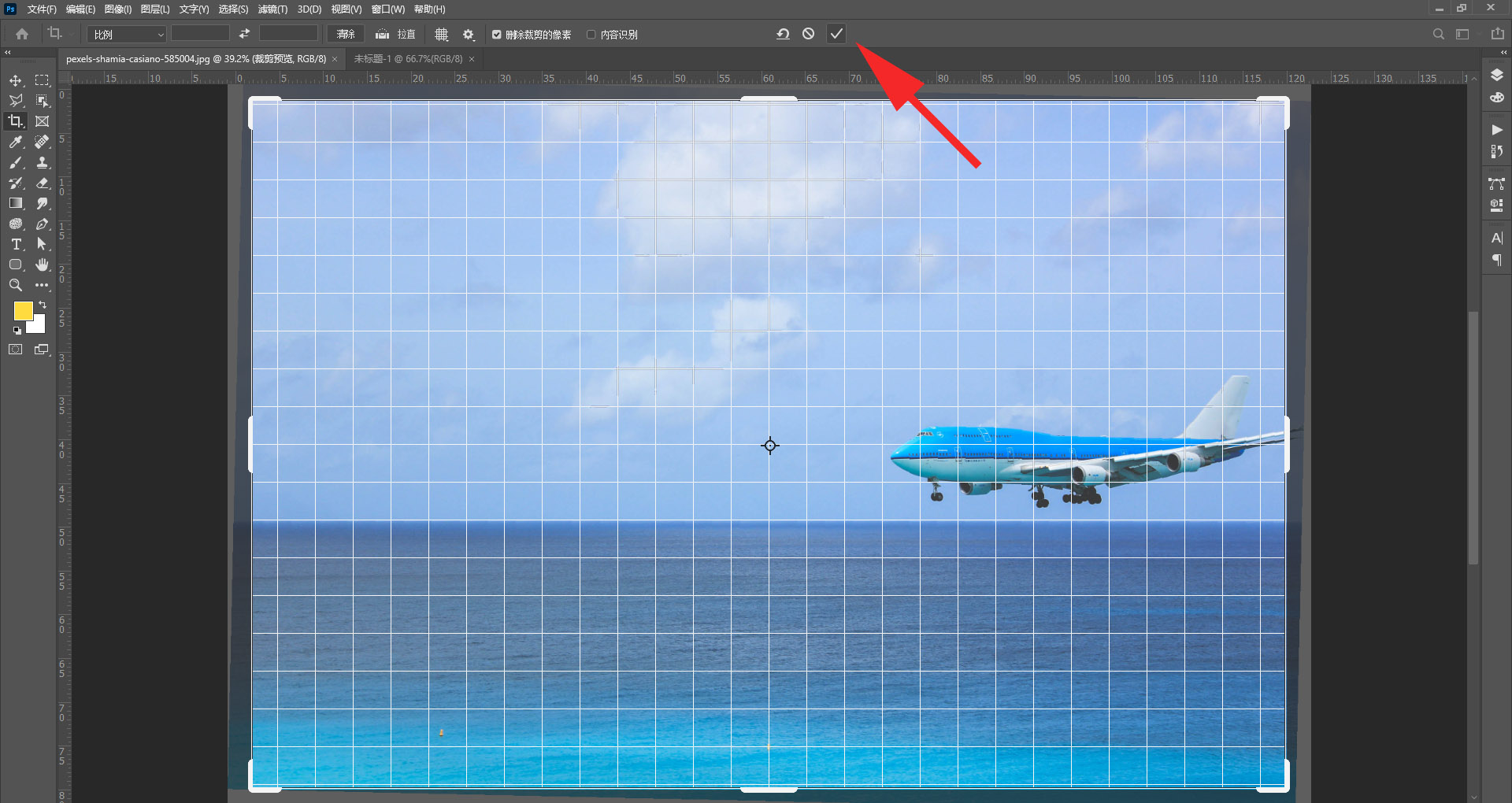Reset the crop box with the undo arrow

[783, 34]
